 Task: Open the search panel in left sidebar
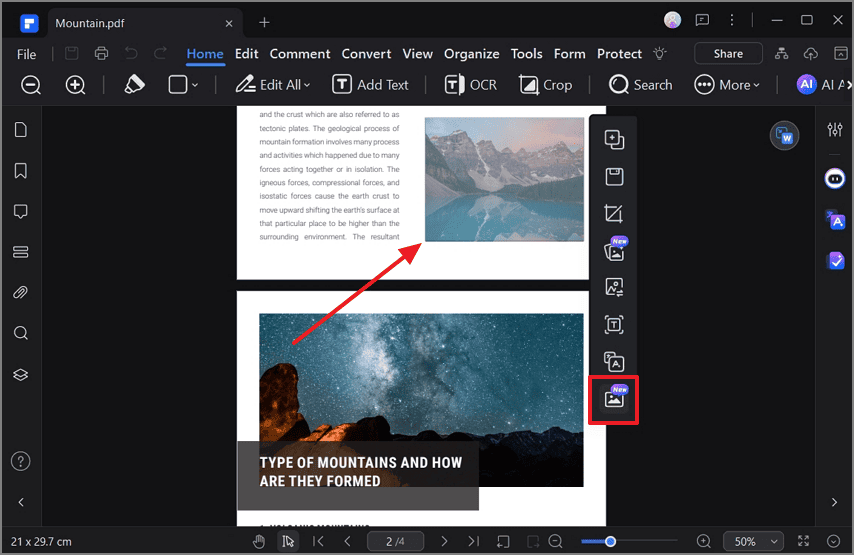pyautogui.click(x=21, y=333)
